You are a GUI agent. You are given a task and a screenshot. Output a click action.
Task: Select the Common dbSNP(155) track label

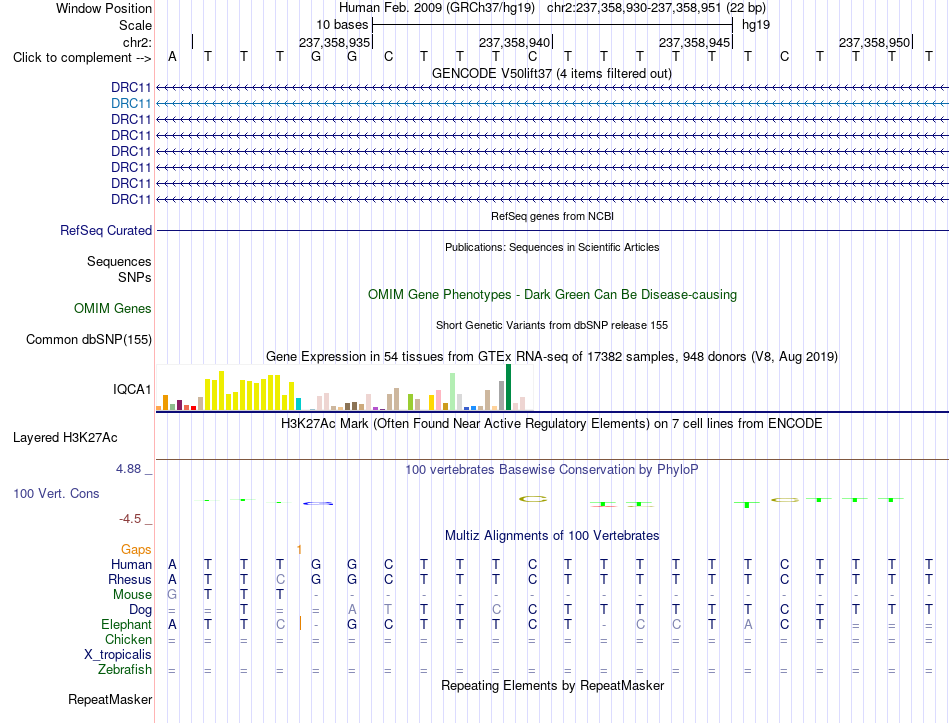pos(88,339)
